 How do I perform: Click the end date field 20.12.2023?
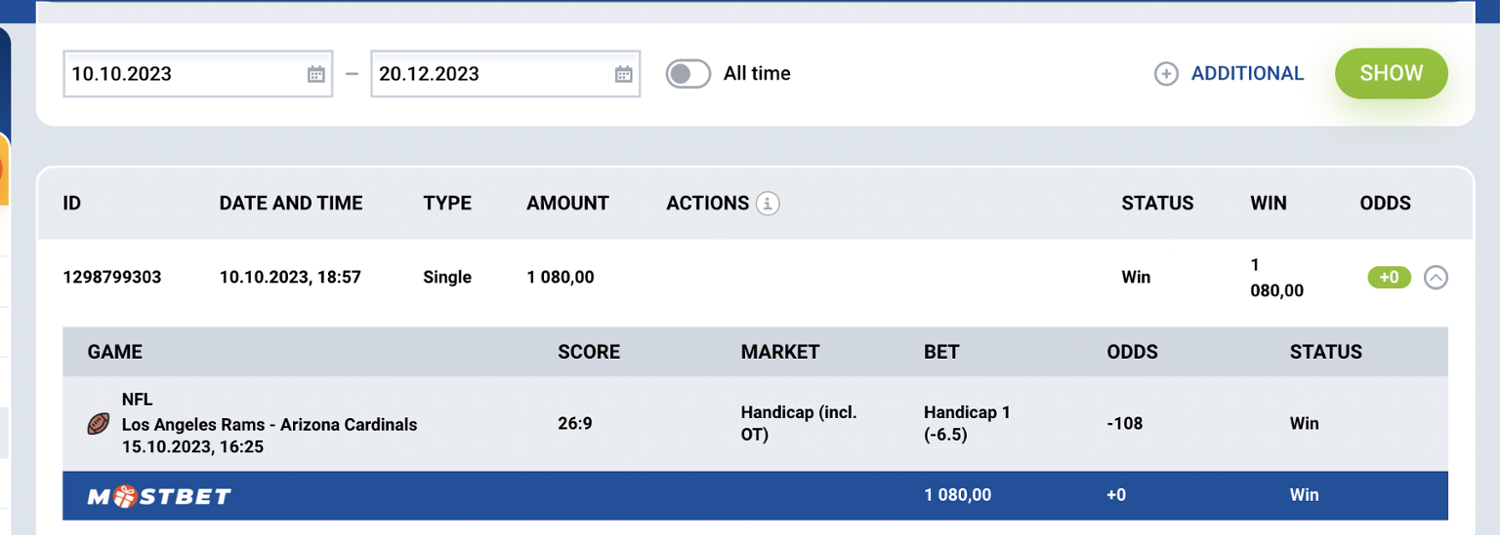[490, 74]
